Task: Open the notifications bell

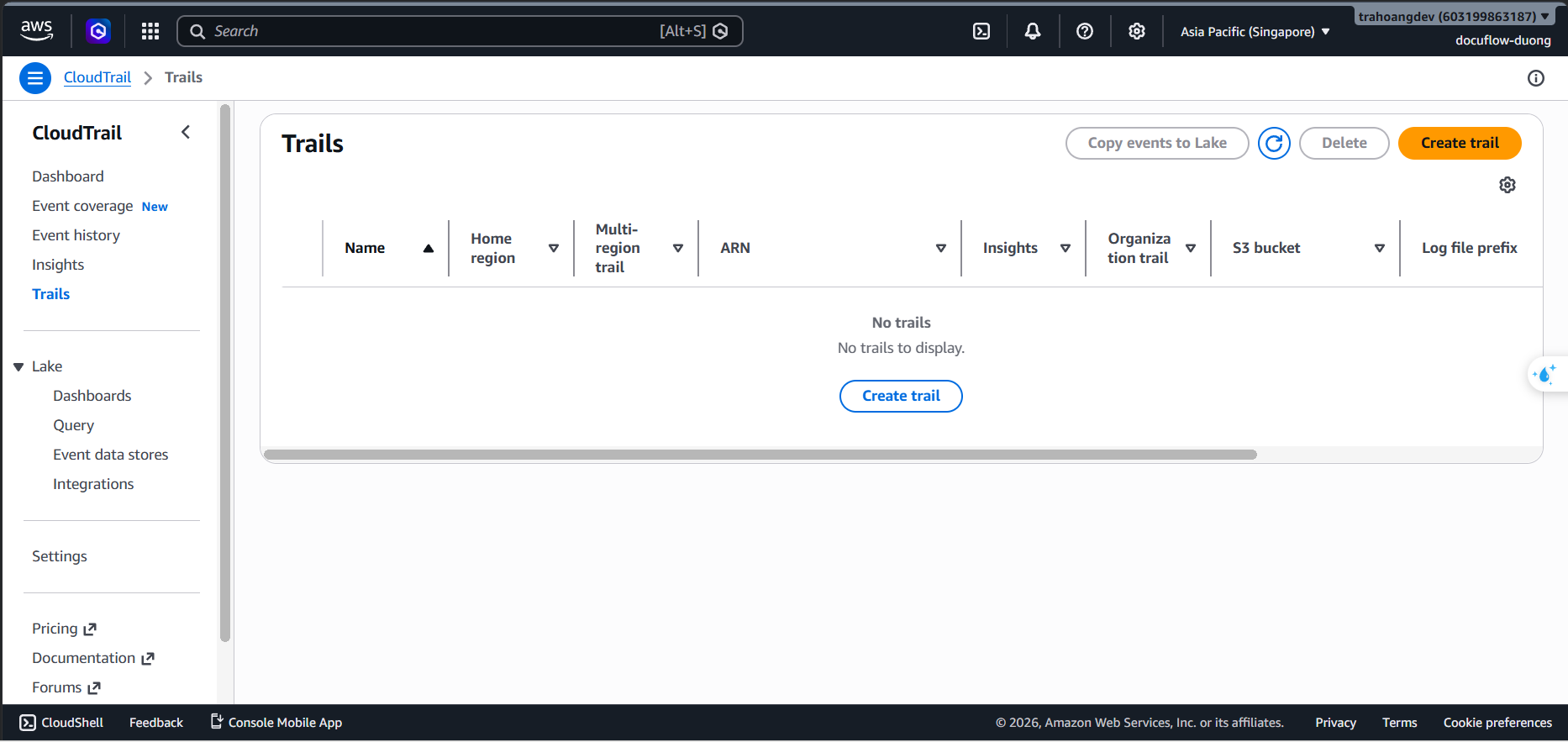Action: (x=1033, y=31)
